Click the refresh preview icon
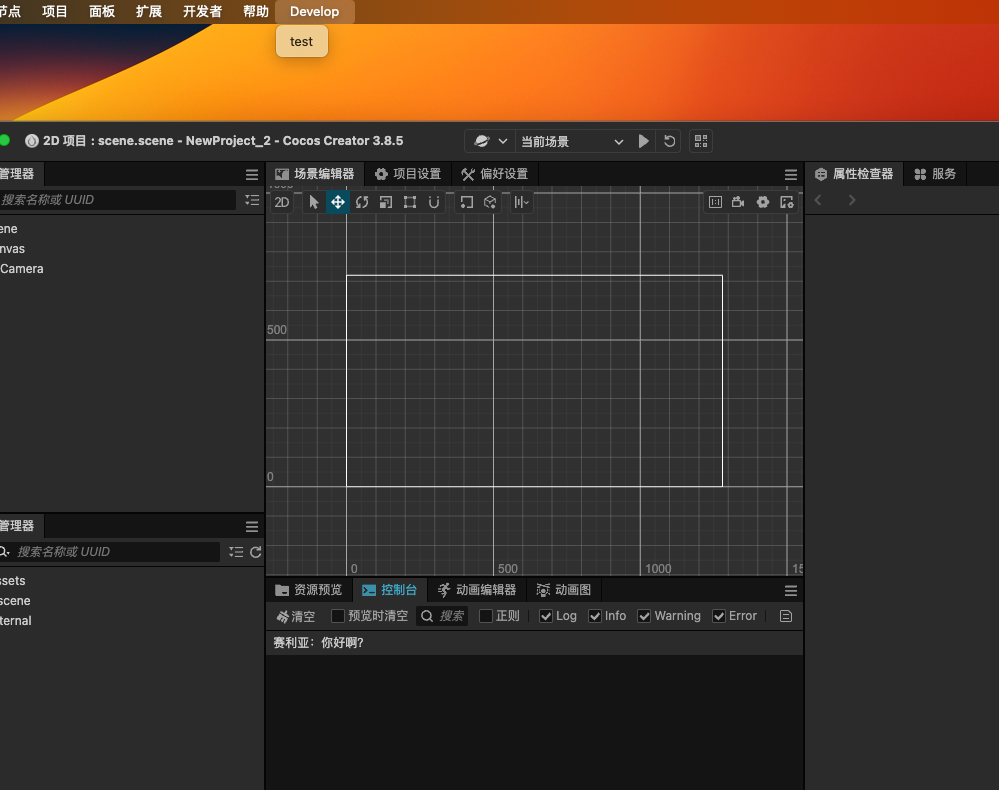Screen dimensions: 999x790 [x=670, y=141]
